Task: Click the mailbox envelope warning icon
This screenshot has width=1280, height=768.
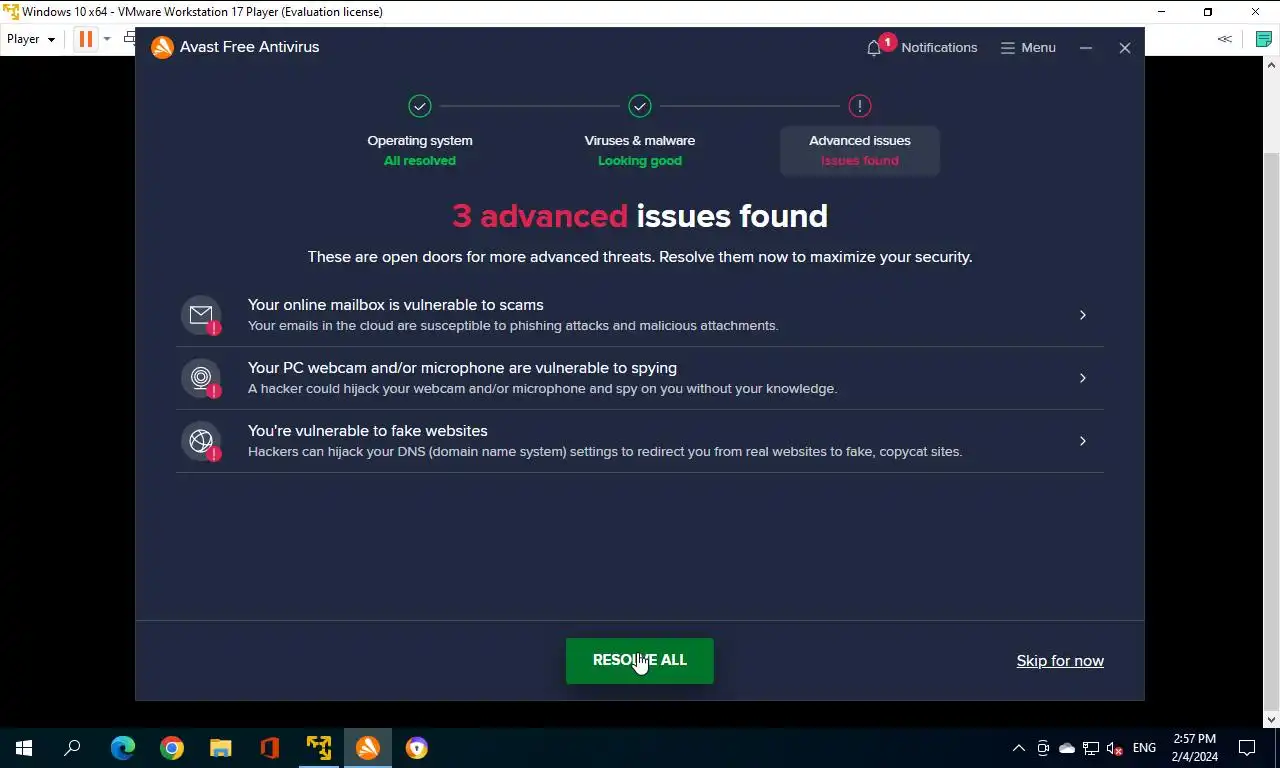Action: pos(201,315)
